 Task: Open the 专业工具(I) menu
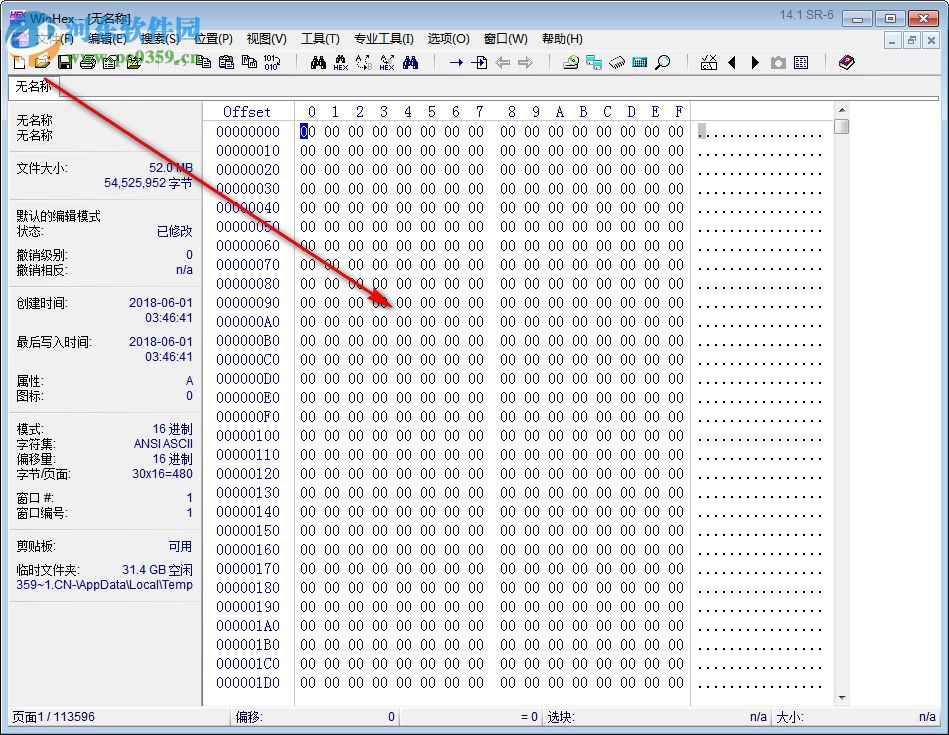click(x=383, y=39)
